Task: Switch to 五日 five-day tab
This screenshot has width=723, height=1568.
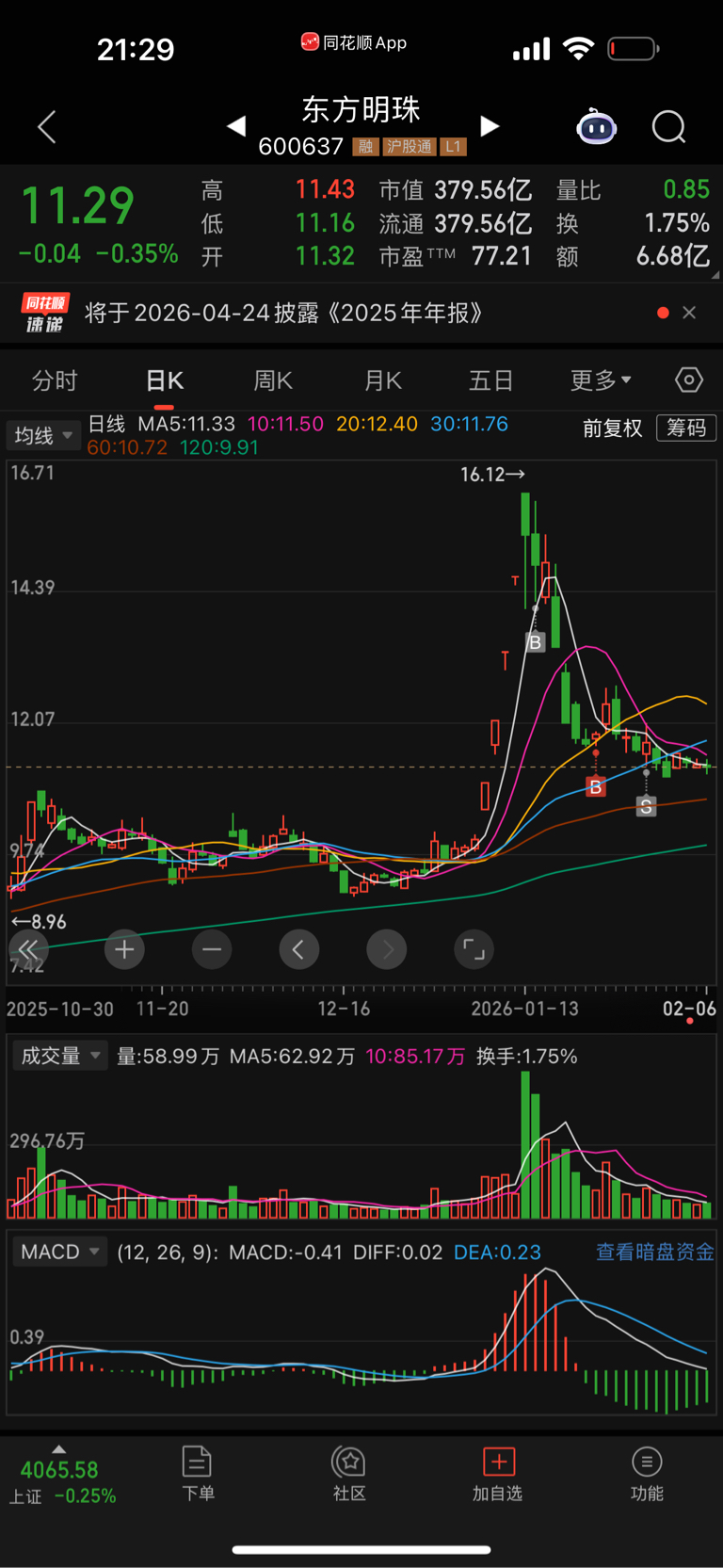Action: pyautogui.click(x=491, y=380)
